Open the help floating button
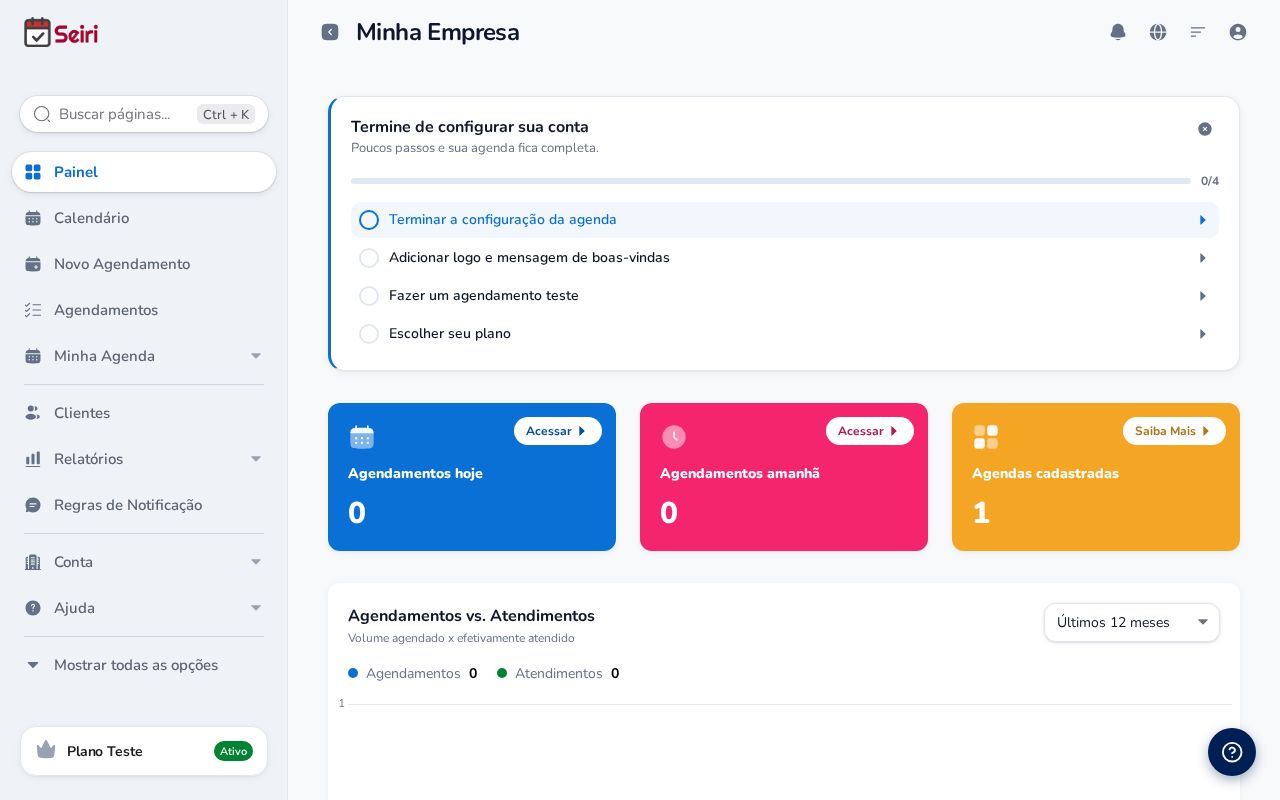Image resolution: width=1280 pixels, height=800 pixels. [x=1232, y=752]
